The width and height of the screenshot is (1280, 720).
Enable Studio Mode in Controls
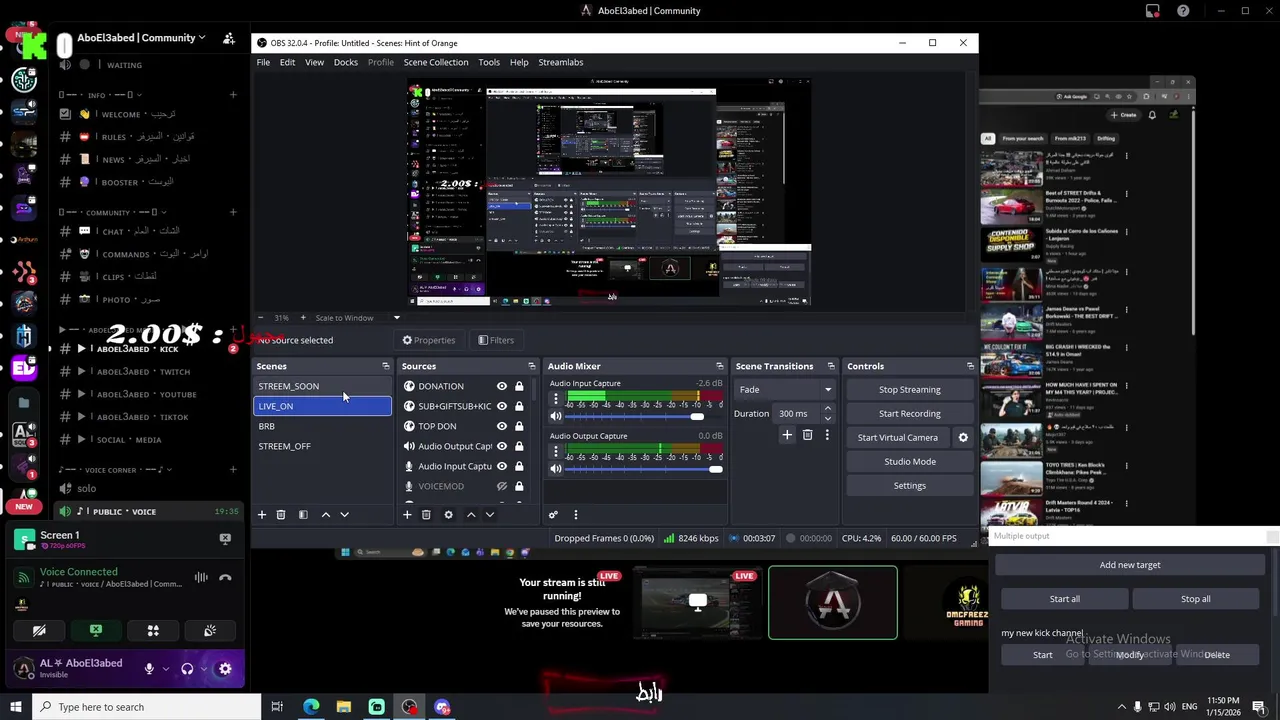pos(910,461)
